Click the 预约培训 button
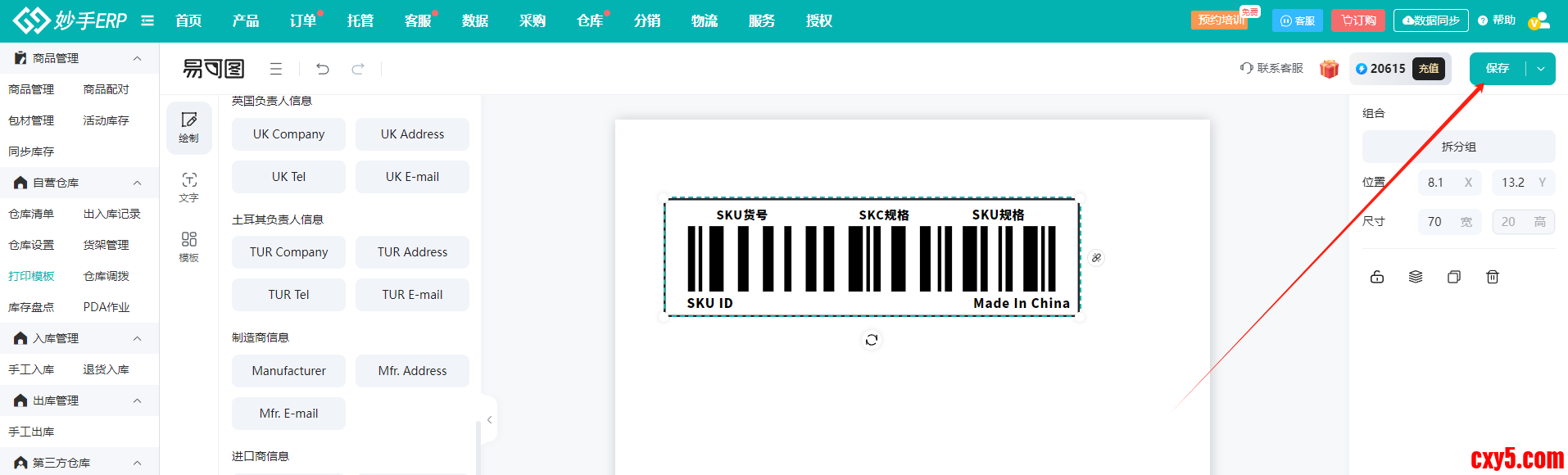The height and width of the screenshot is (475, 1568). point(1220,20)
